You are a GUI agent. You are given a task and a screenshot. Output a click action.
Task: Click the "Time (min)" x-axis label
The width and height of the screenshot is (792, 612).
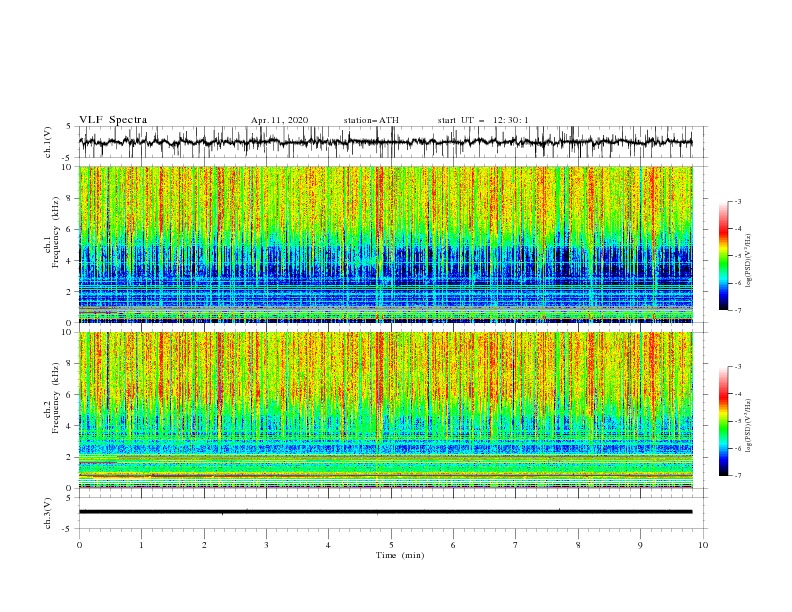400,555
